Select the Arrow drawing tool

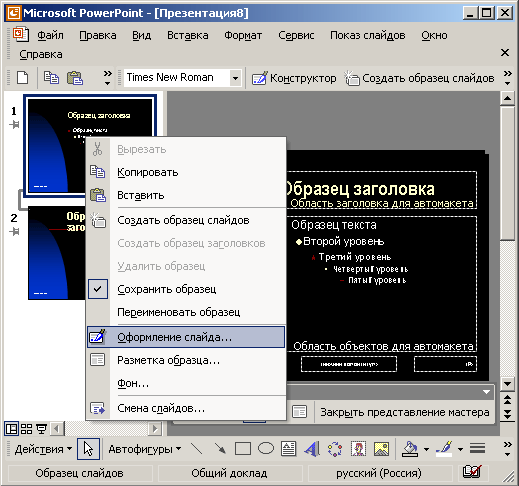pos(220,449)
